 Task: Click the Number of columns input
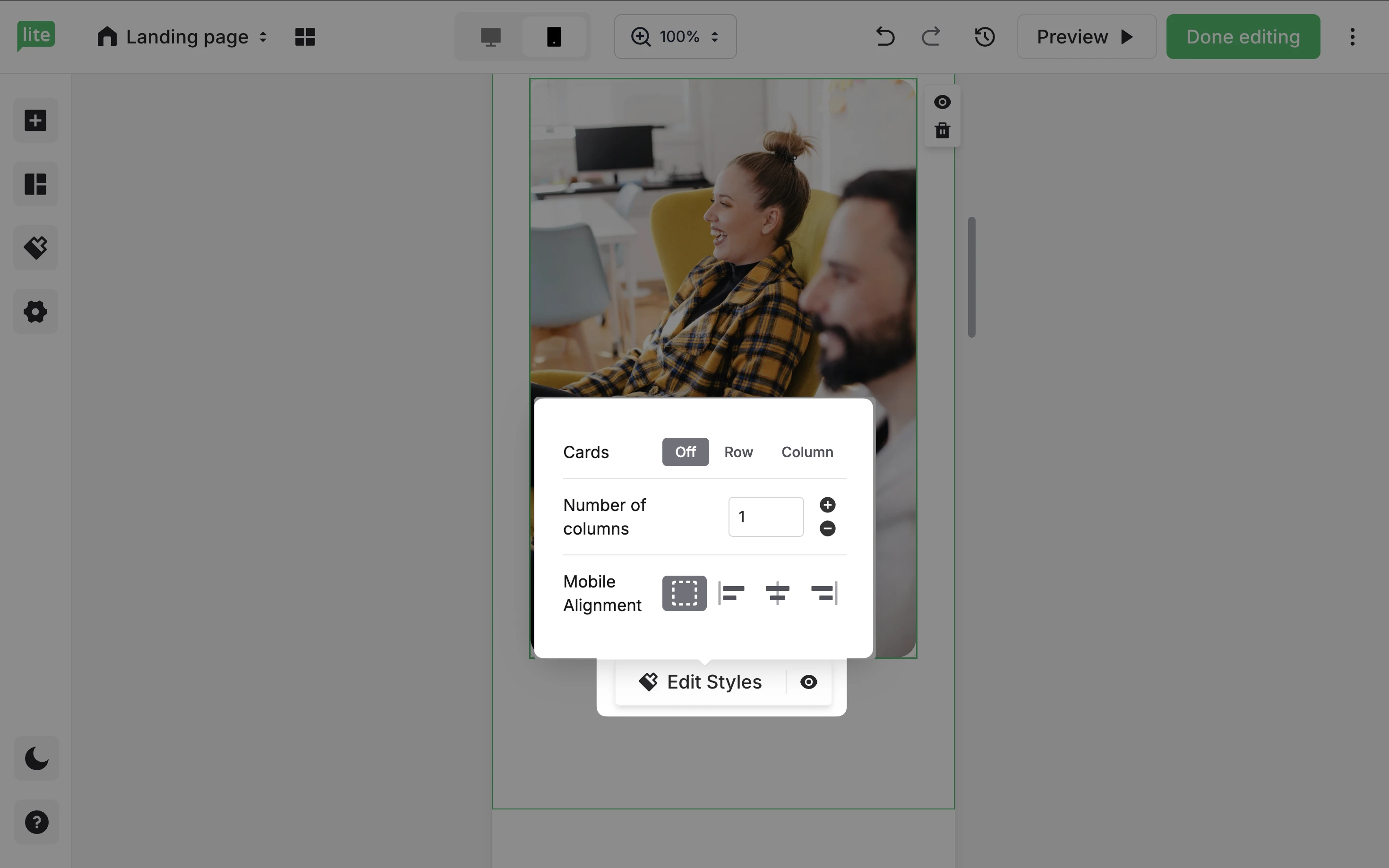[x=766, y=517]
